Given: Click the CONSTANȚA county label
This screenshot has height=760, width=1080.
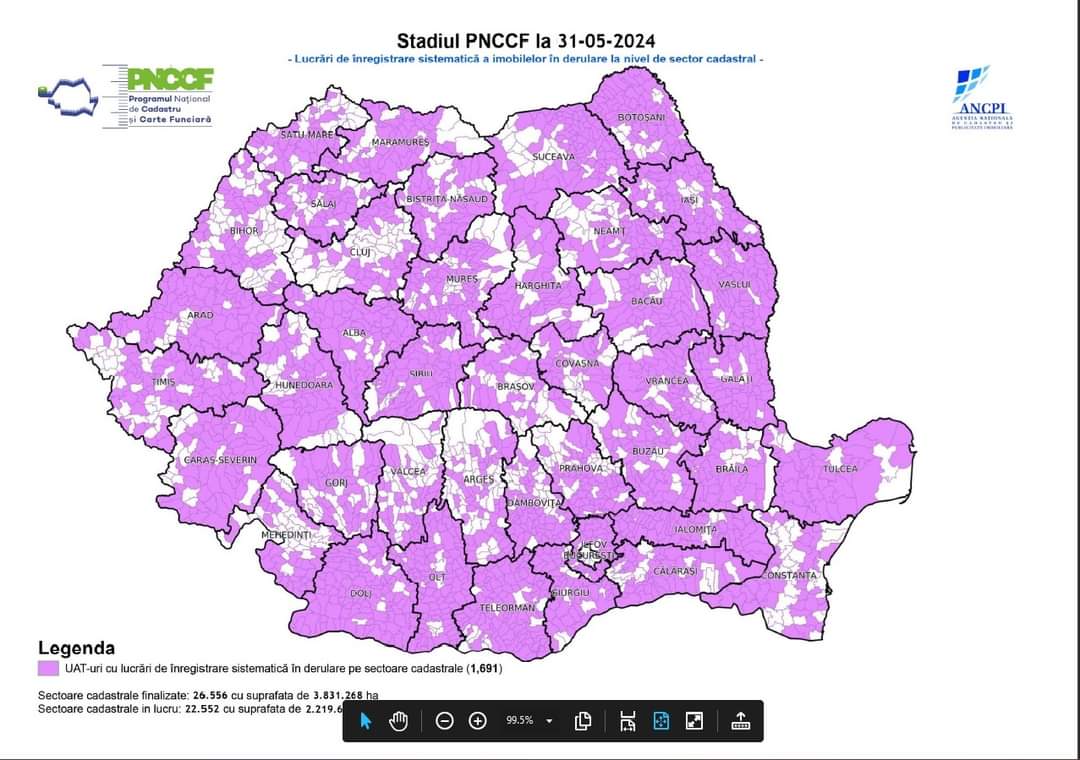Looking at the screenshot, I should coord(789,575).
